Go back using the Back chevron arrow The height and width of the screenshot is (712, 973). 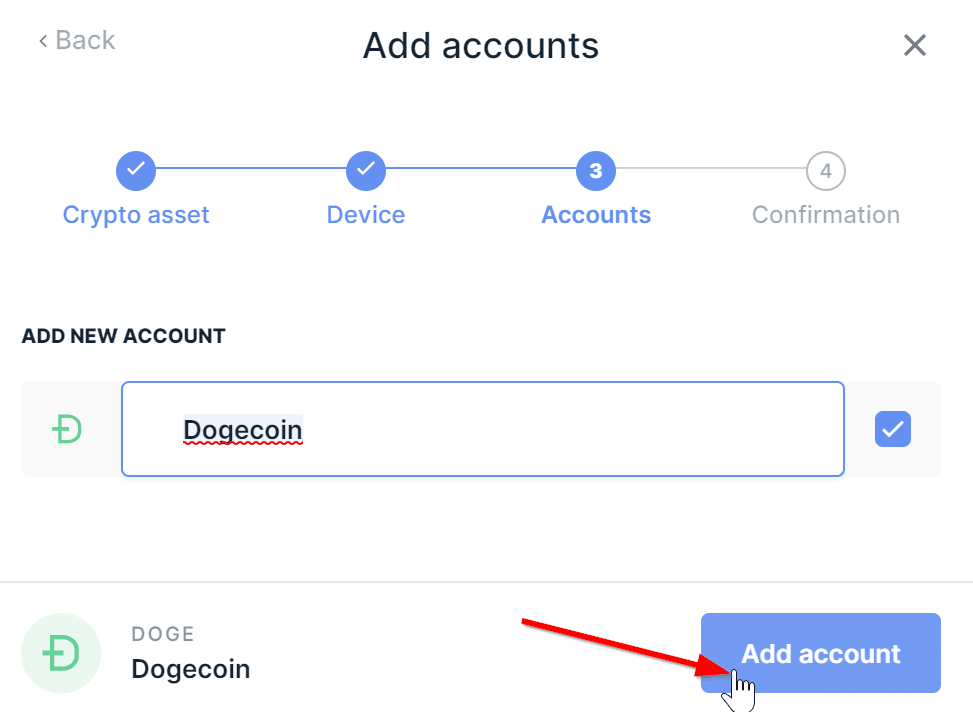(43, 41)
